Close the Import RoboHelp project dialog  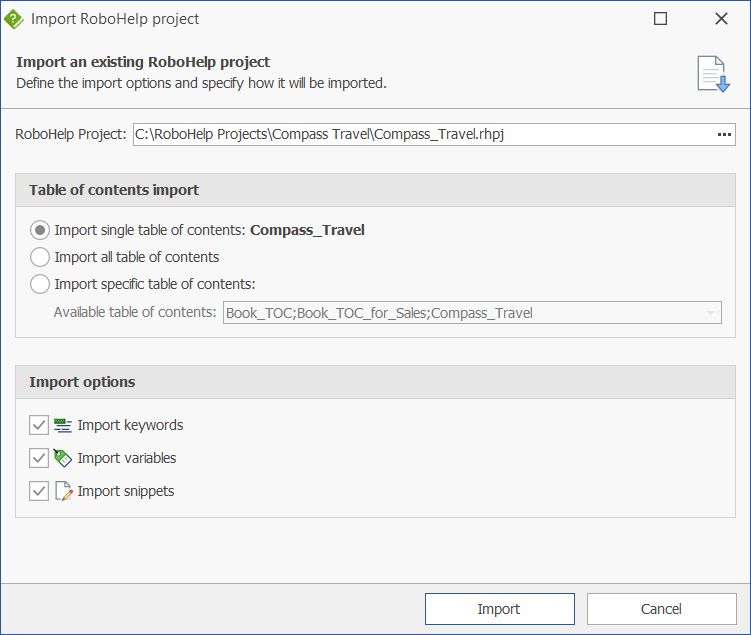[721, 19]
